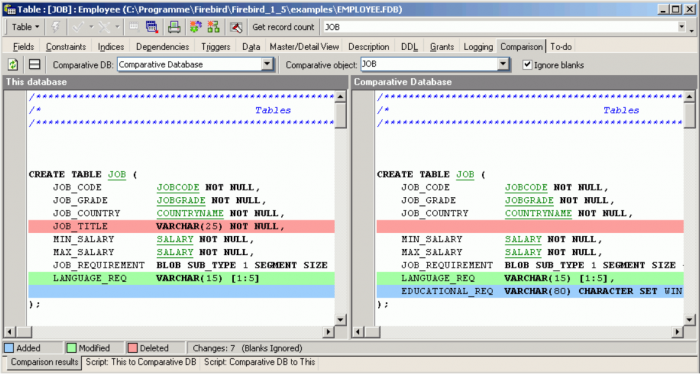
Task: Click the Comparative DB input field
Action: point(190,65)
